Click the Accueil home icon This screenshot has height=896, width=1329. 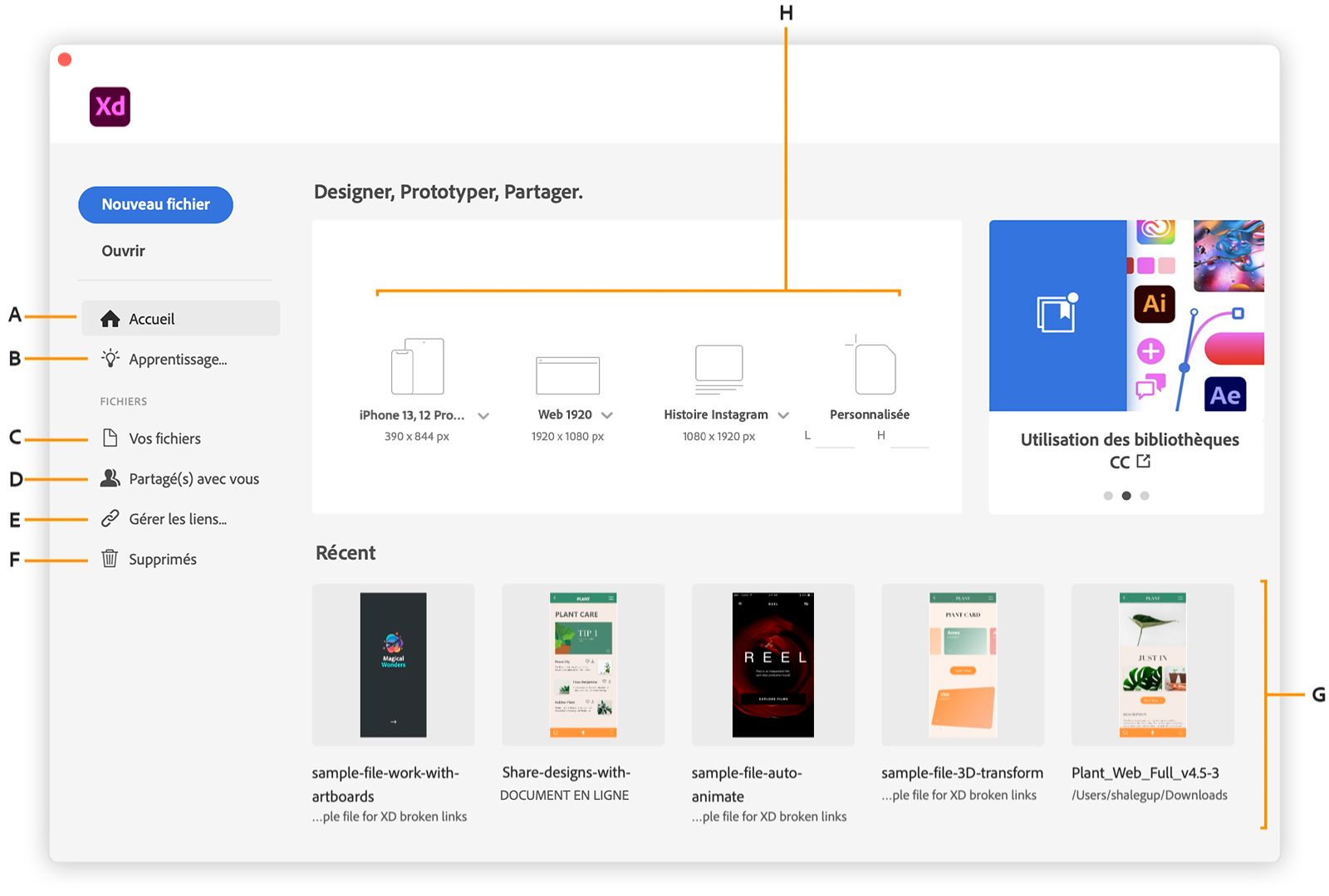[110, 319]
